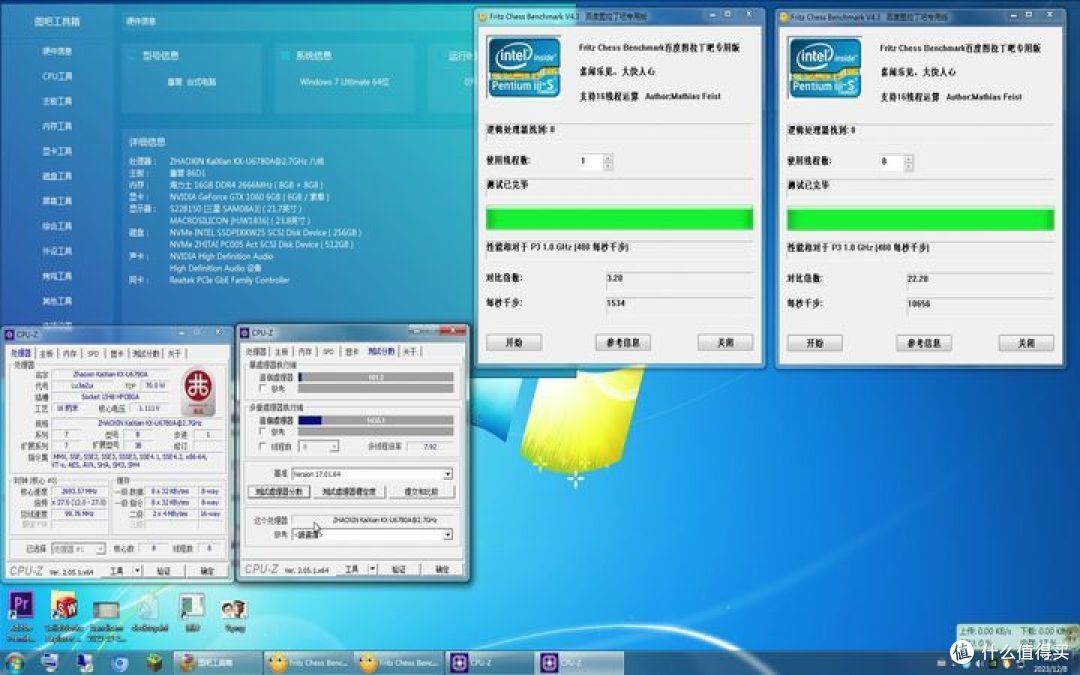Open the SolidWorks desktop shortcut
The width and height of the screenshot is (1080, 675).
point(64,608)
